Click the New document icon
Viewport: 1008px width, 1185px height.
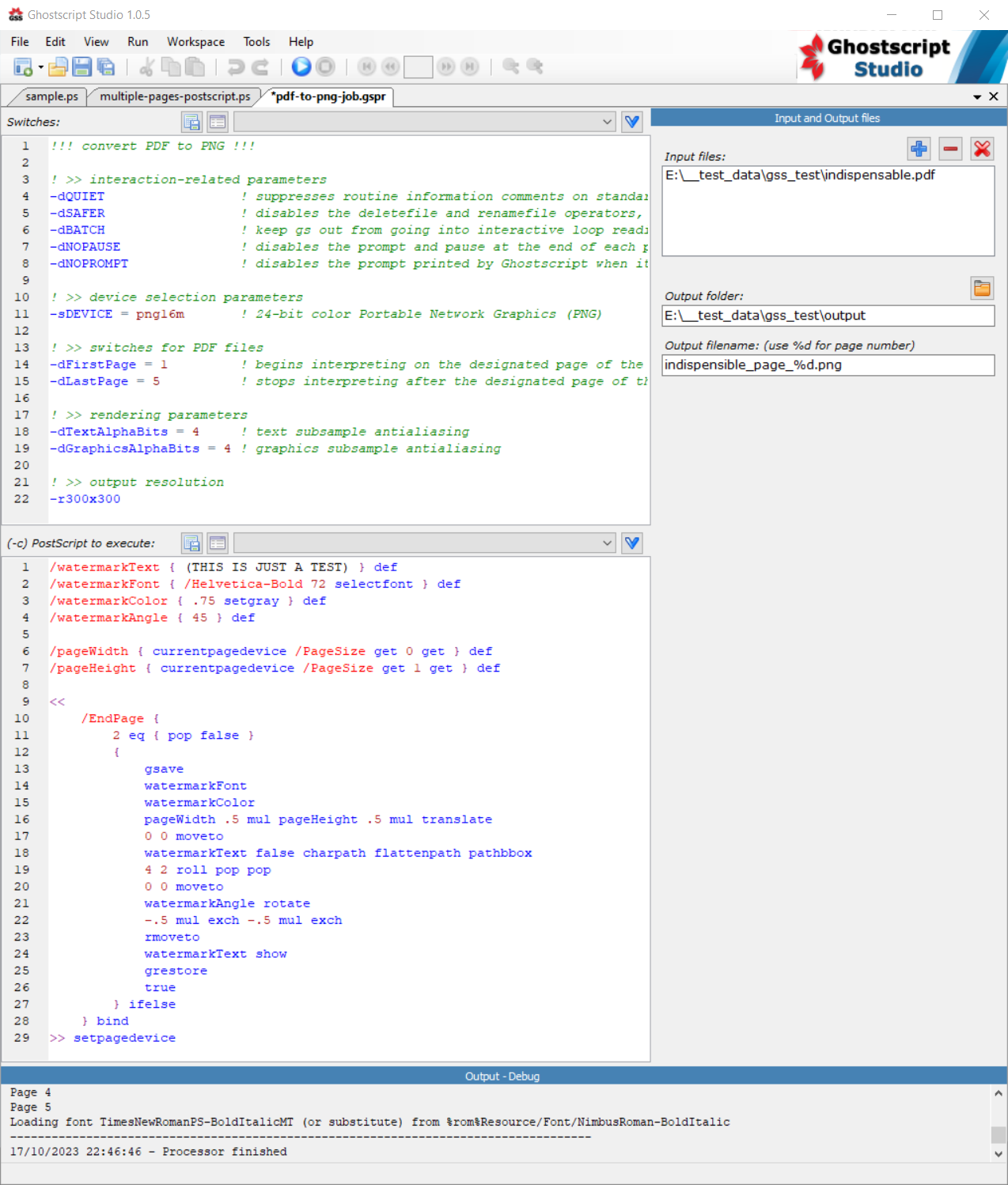pos(22,67)
